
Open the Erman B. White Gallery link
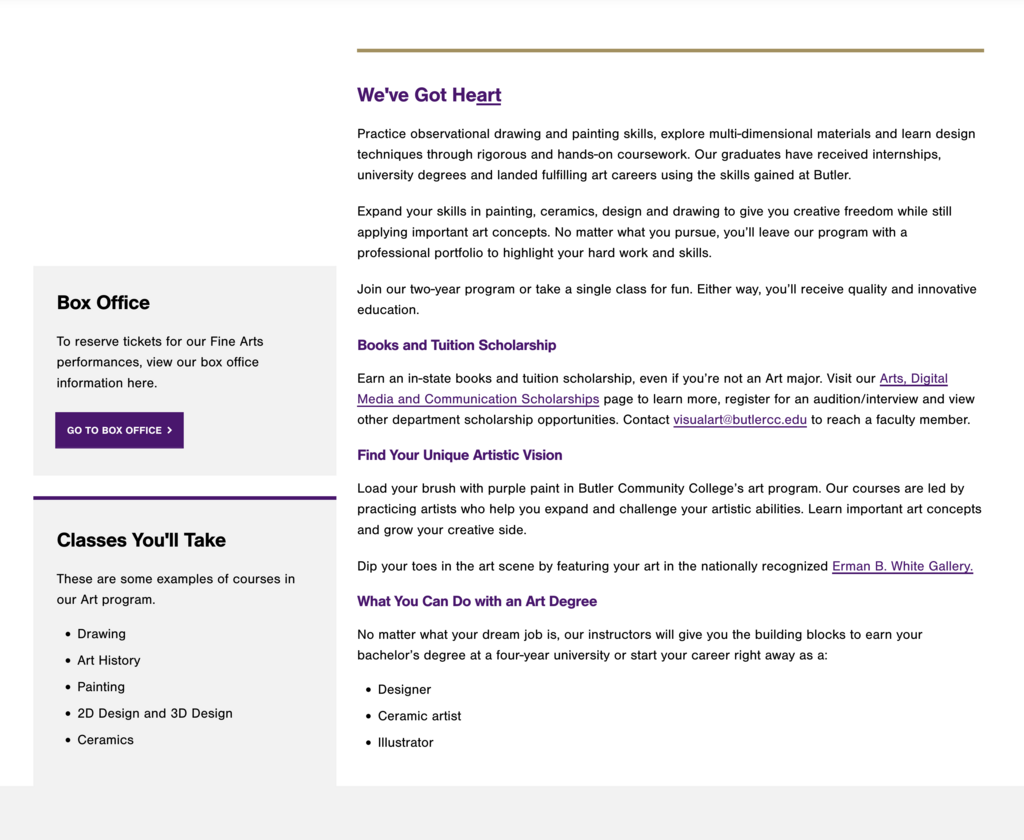(902, 566)
